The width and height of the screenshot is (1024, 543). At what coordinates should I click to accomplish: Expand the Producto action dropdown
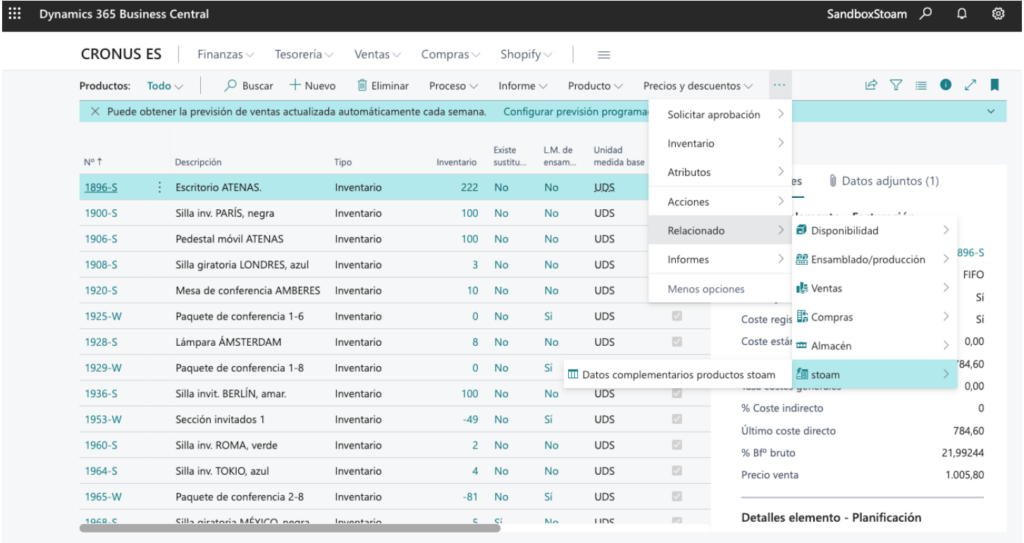pos(595,86)
